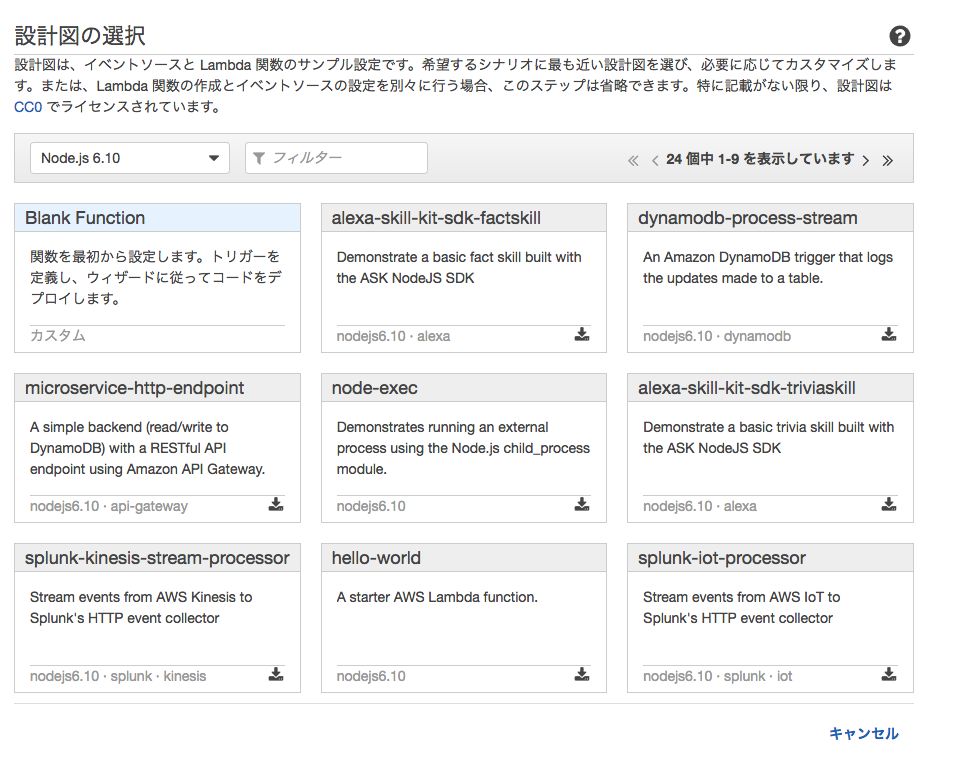Click the filter funnel icon
979x760 pixels.
point(260,158)
